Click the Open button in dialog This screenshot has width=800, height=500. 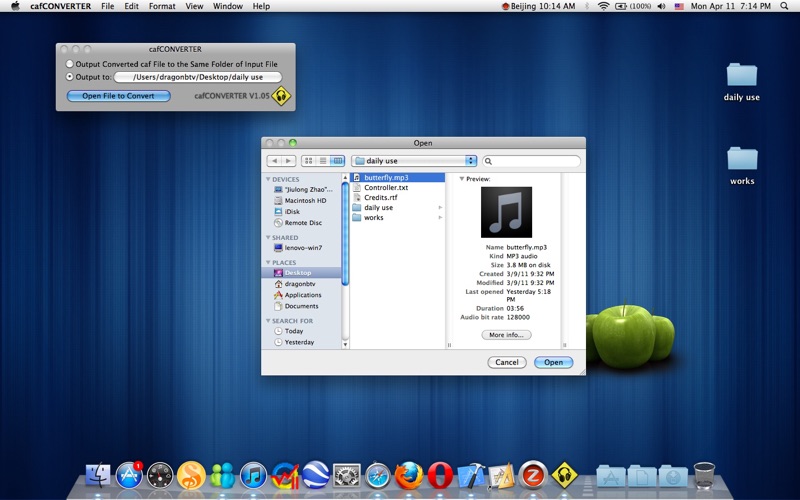point(554,362)
